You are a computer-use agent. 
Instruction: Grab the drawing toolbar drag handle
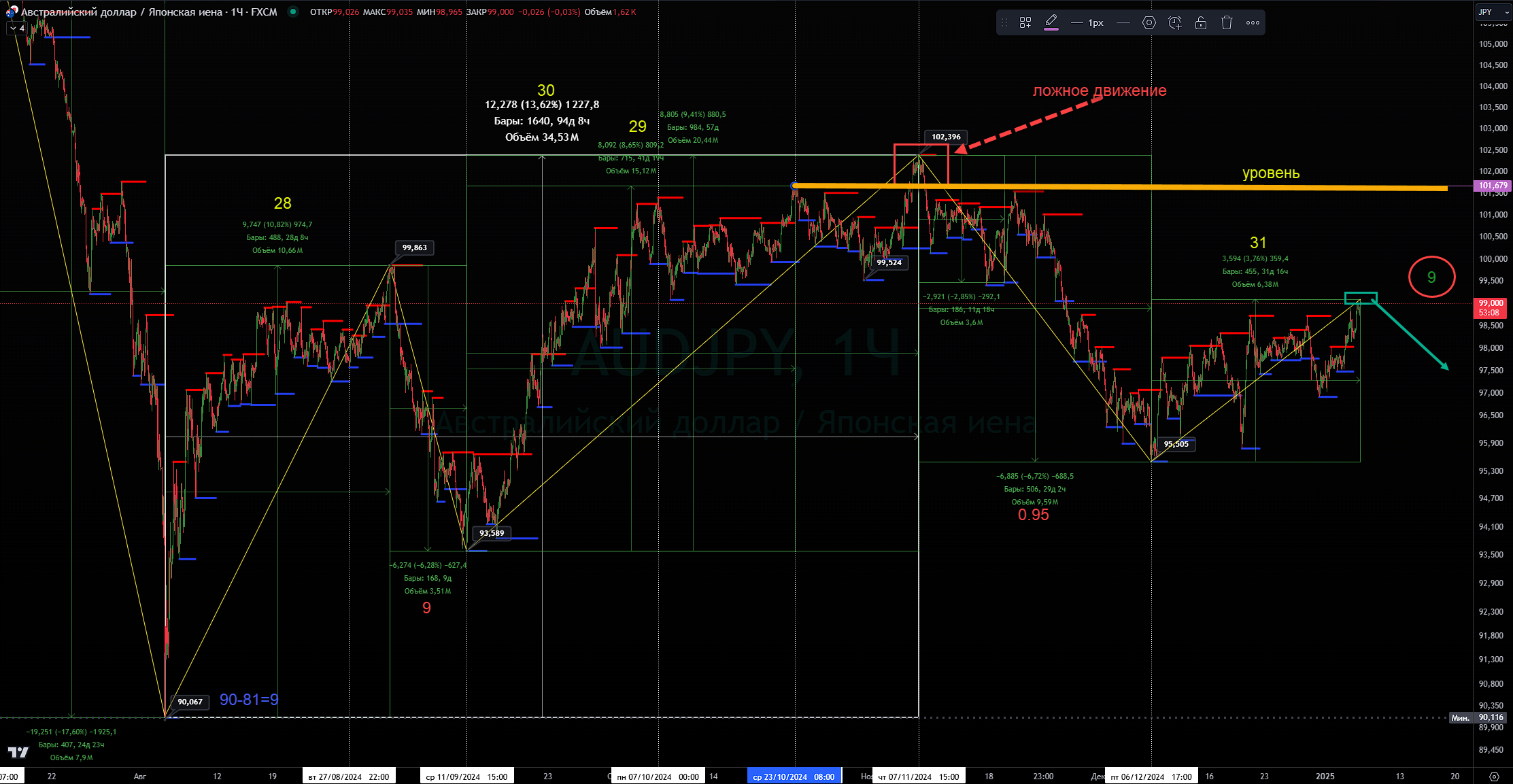(1004, 22)
